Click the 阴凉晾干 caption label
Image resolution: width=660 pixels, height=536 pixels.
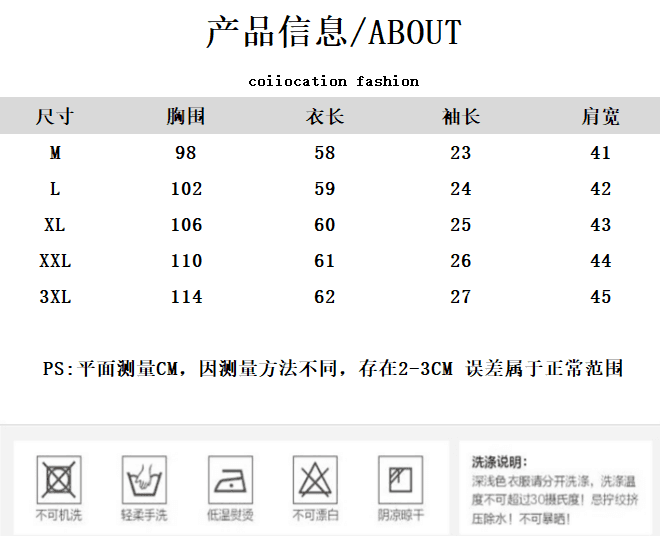[x=401, y=515]
